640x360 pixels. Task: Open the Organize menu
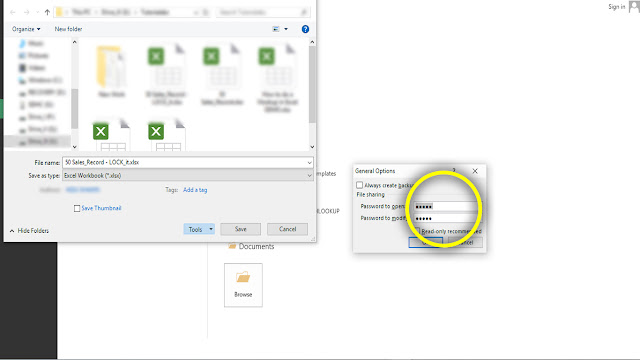click(26, 29)
